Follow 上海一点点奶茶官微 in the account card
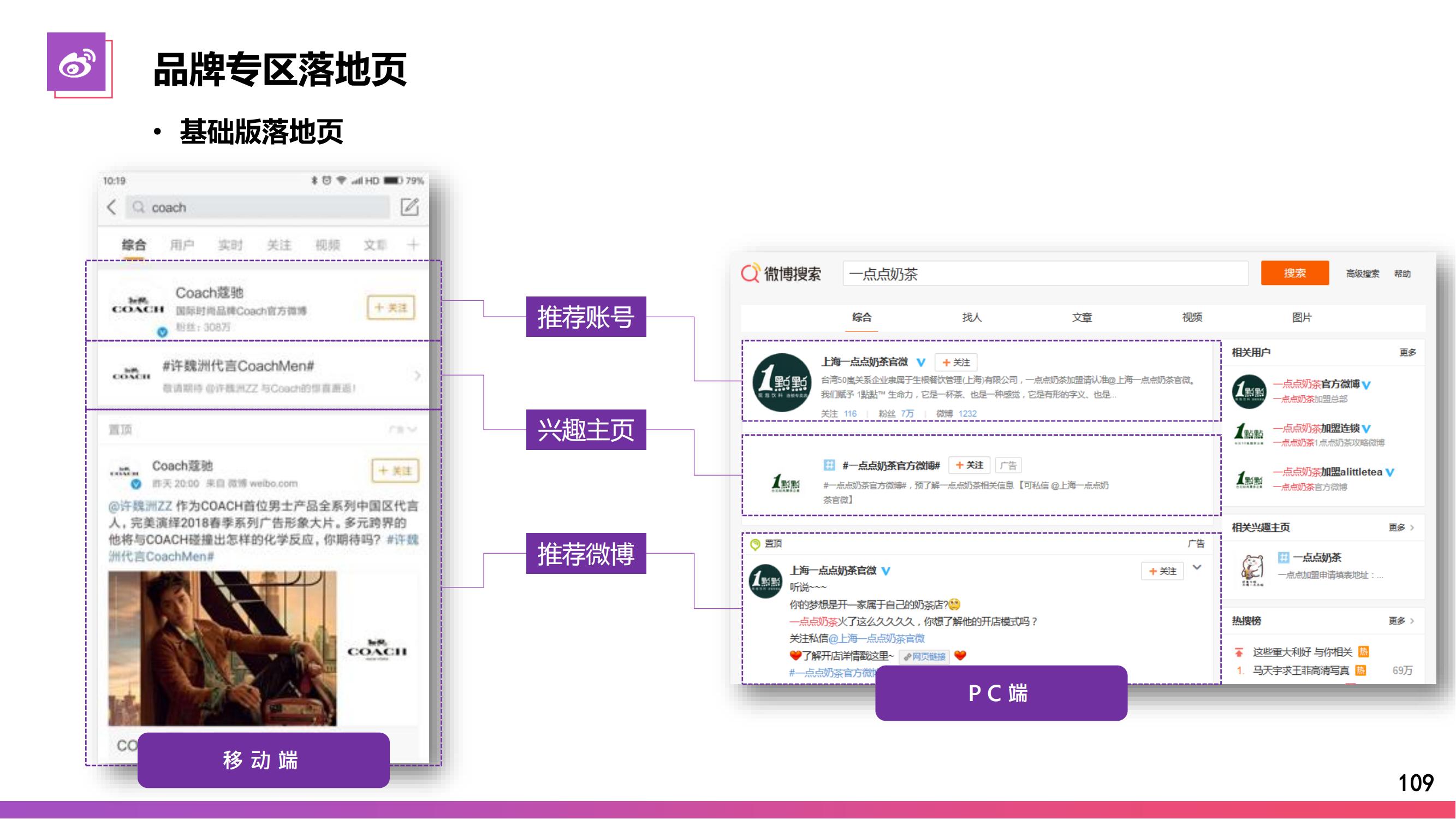Screen dimensions: 1456x819 pyautogui.click(x=956, y=363)
